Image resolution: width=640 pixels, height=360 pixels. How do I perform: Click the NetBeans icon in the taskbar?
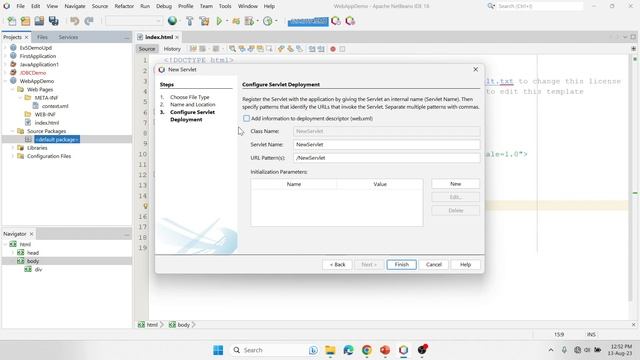403,350
